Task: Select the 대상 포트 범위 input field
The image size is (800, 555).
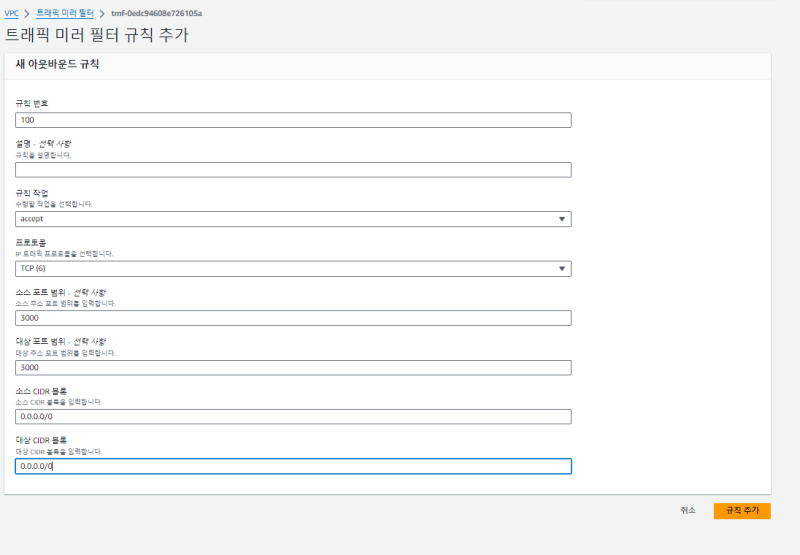Action: point(293,367)
